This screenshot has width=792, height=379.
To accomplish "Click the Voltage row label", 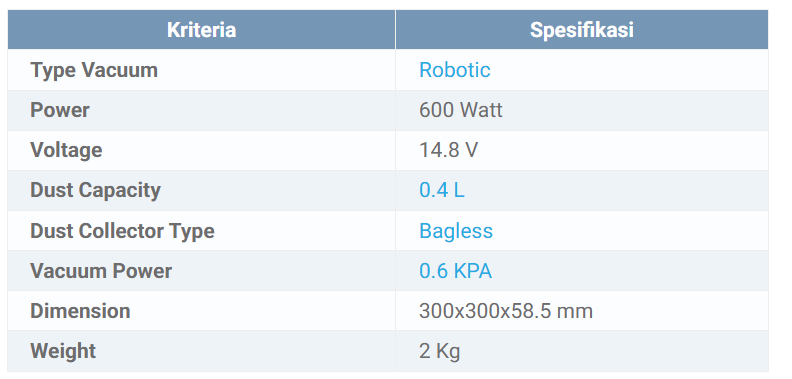I will (x=66, y=150).
